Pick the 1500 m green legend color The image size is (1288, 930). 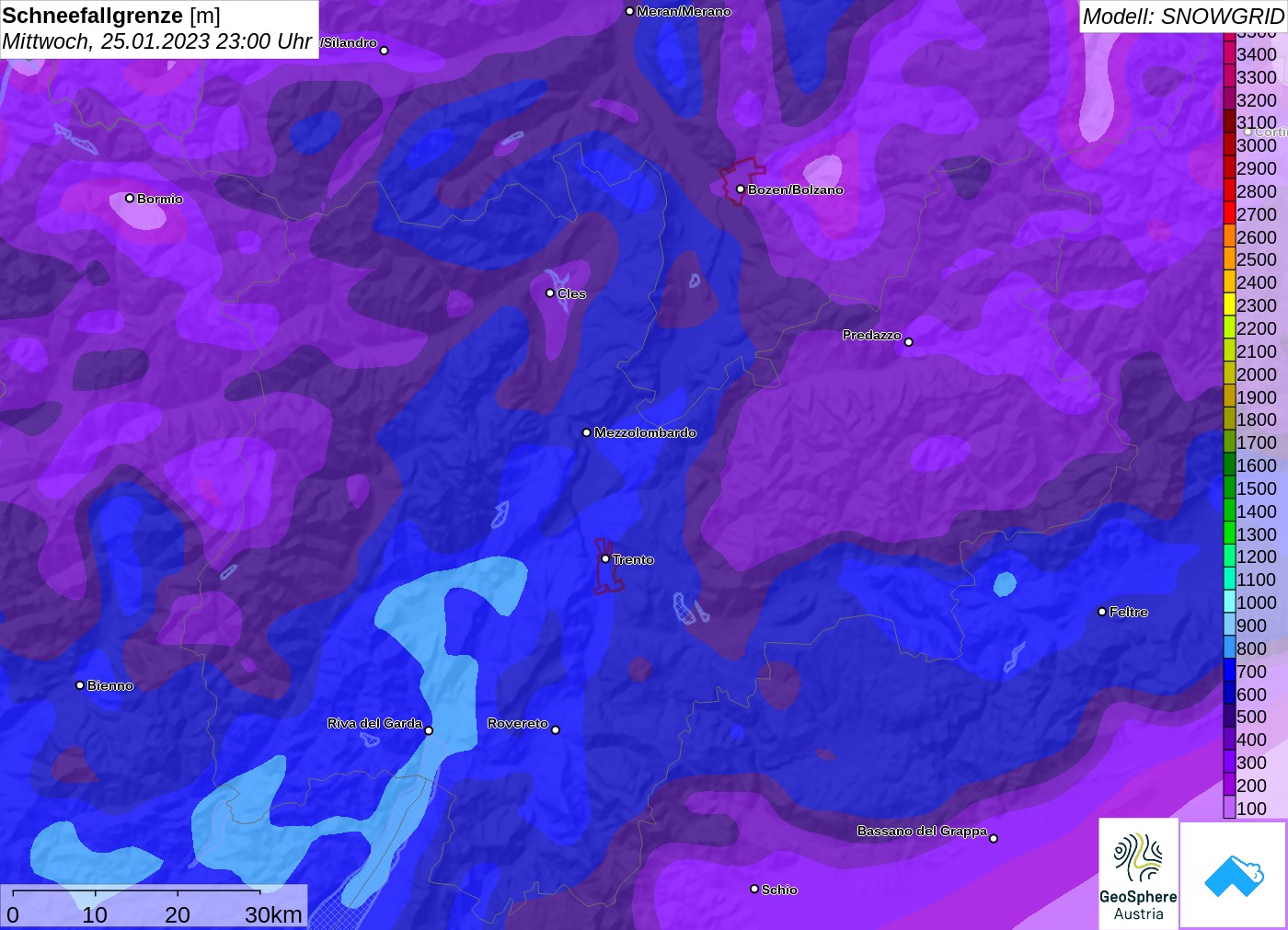point(1229,488)
